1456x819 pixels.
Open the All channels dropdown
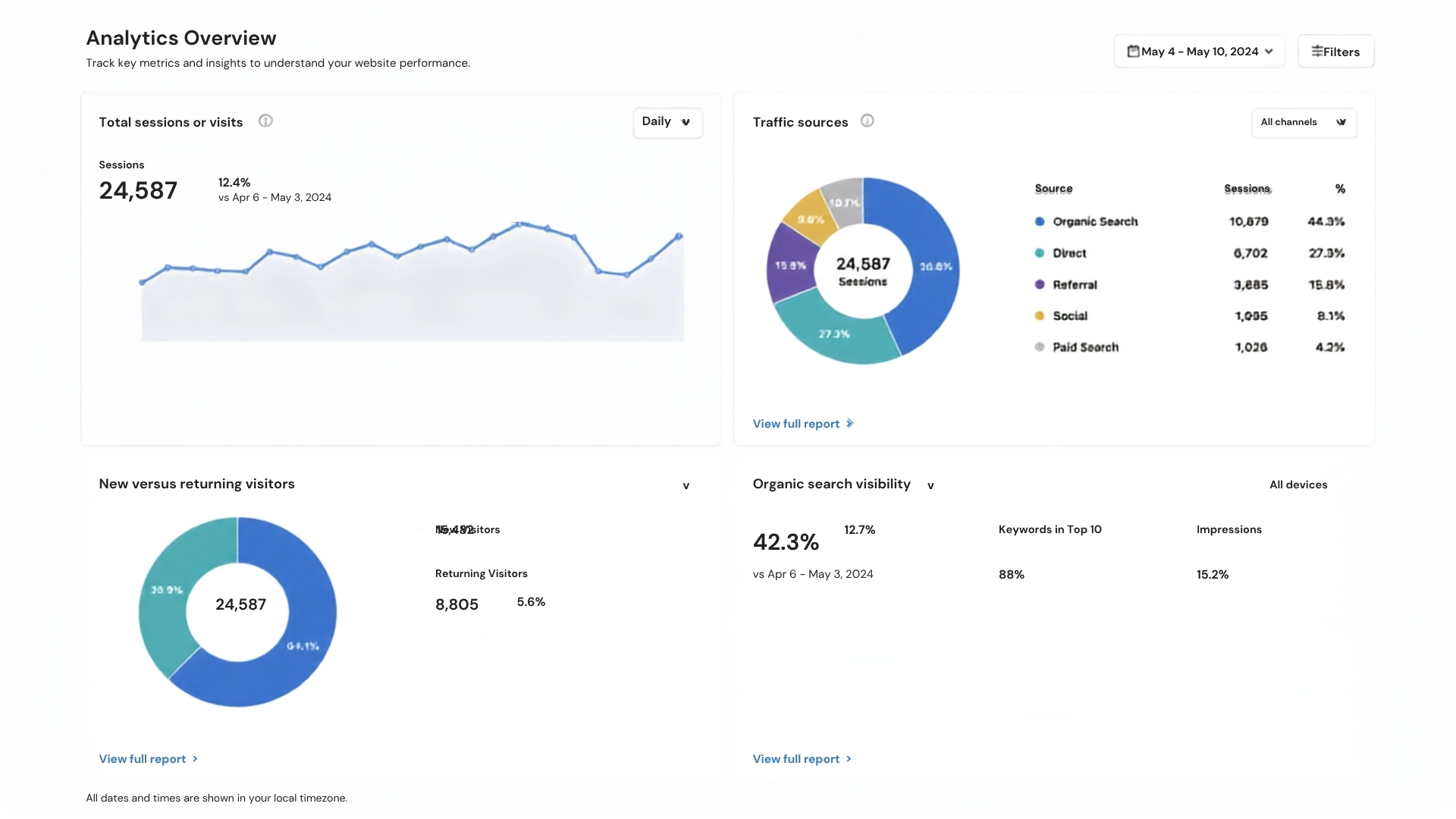click(1304, 123)
